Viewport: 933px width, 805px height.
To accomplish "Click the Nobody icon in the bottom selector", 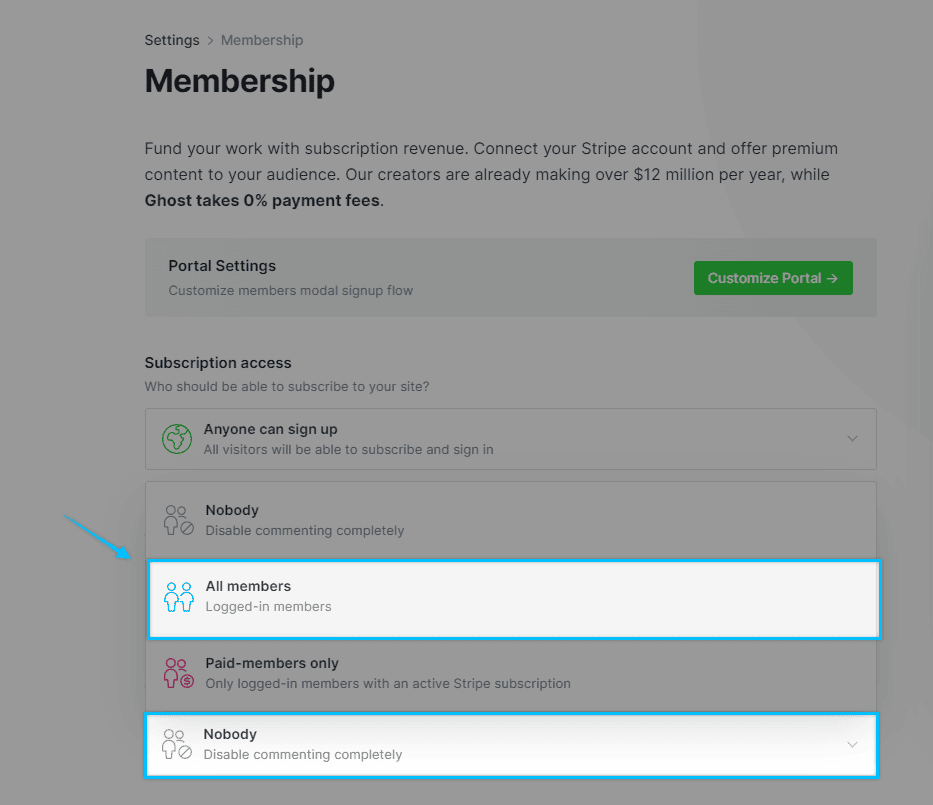I will click(x=178, y=743).
